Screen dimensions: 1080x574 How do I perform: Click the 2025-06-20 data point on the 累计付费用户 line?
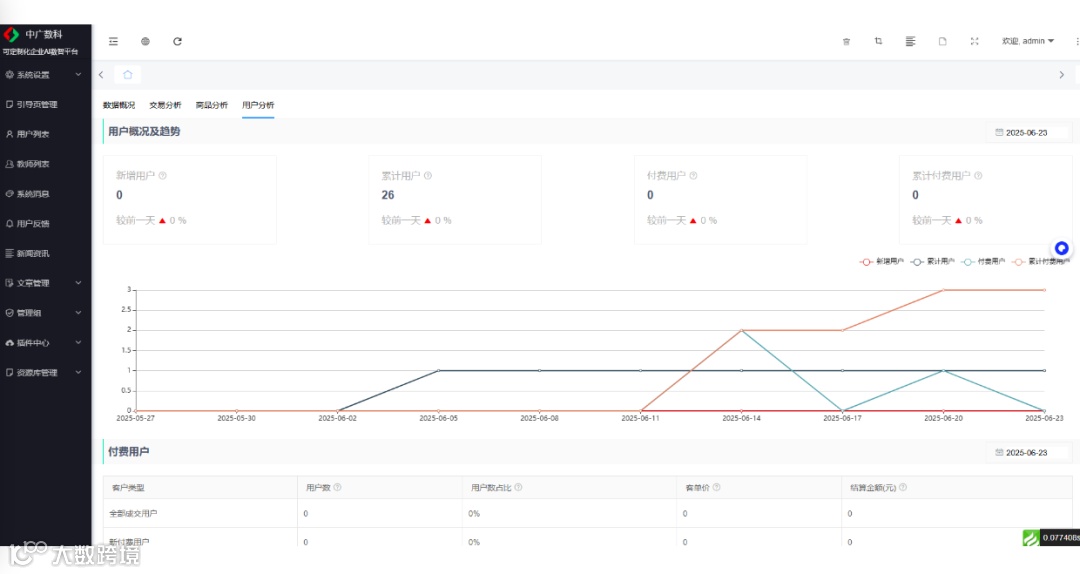point(944,290)
